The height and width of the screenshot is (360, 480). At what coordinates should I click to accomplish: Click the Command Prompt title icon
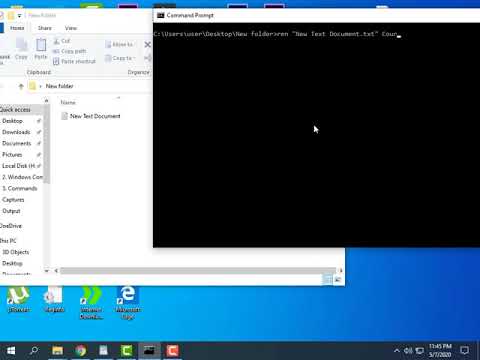(x=161, y=15)
